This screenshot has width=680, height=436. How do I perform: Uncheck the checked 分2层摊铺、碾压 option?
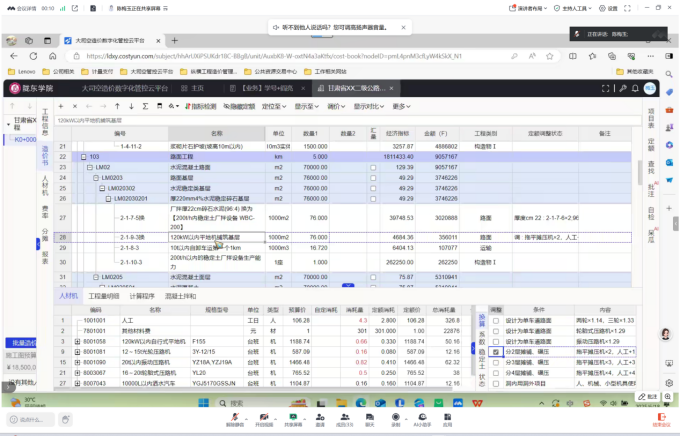click(496, 353)
